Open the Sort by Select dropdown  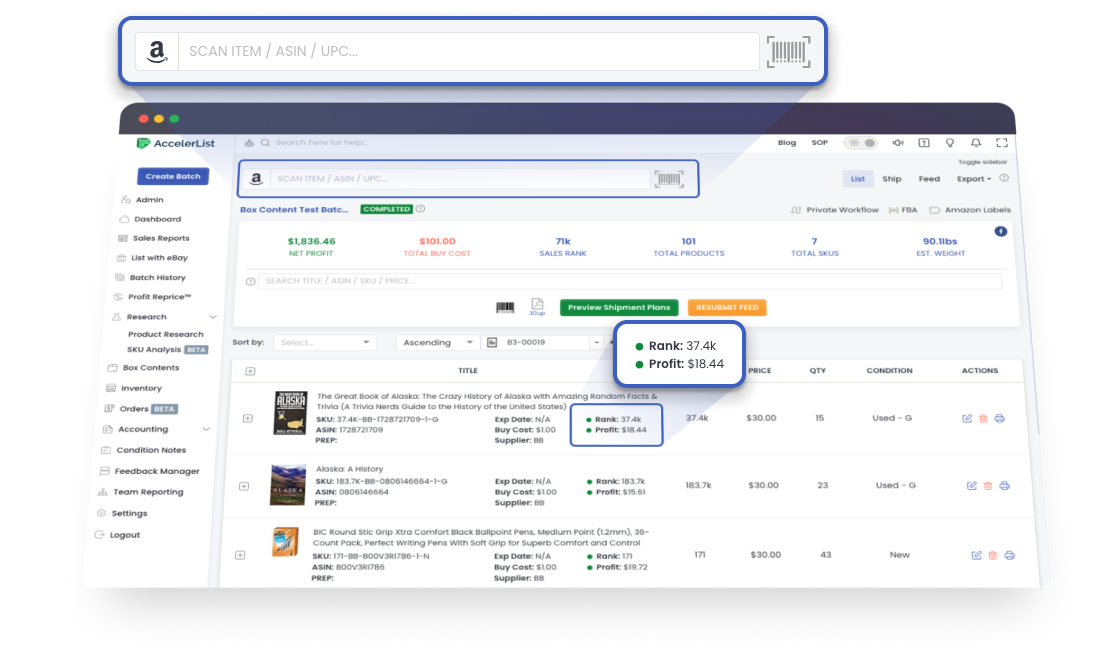[x=324, y=342]
